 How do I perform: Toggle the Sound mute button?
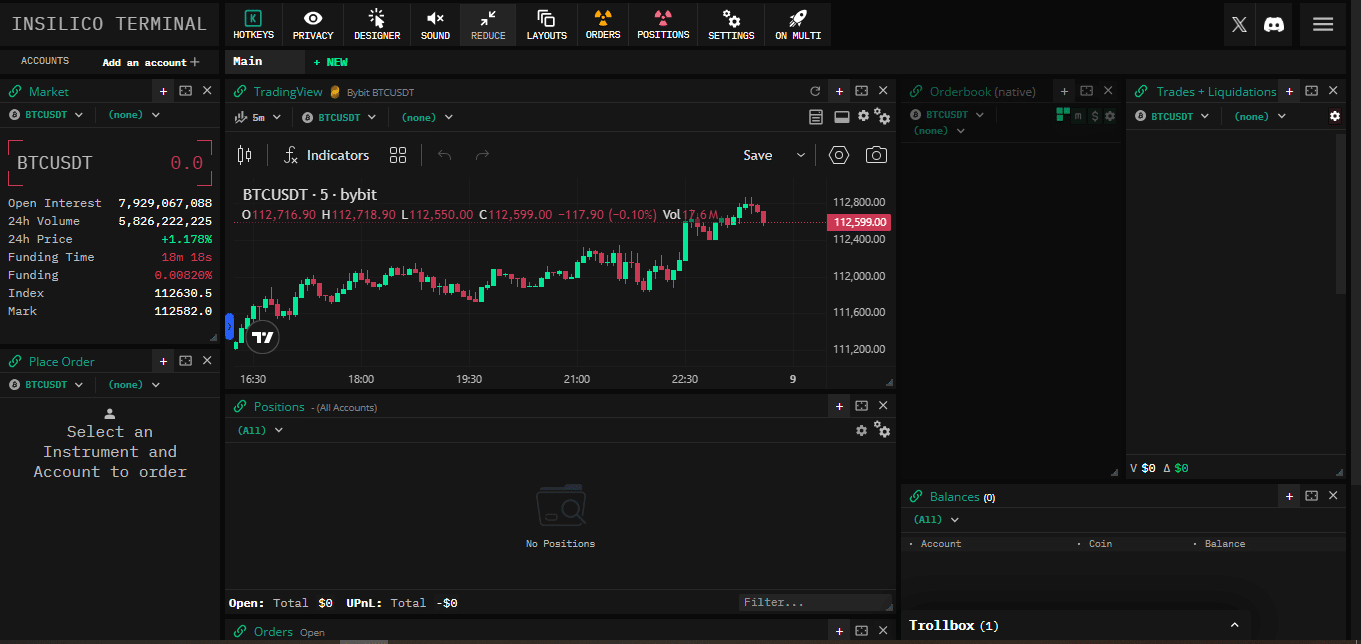(435, 25)
